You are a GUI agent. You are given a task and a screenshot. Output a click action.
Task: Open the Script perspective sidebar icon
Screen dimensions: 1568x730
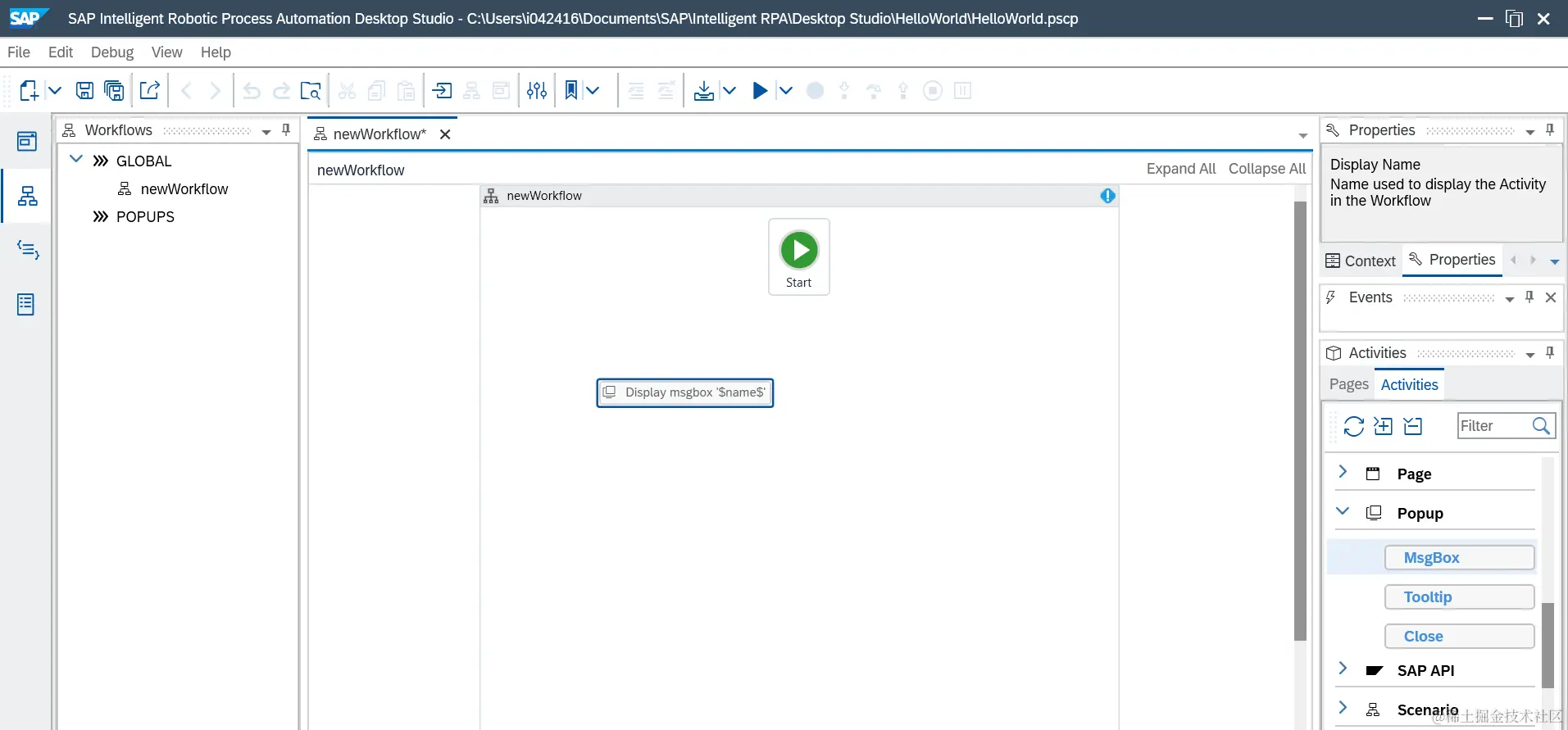tap(28, 250)
